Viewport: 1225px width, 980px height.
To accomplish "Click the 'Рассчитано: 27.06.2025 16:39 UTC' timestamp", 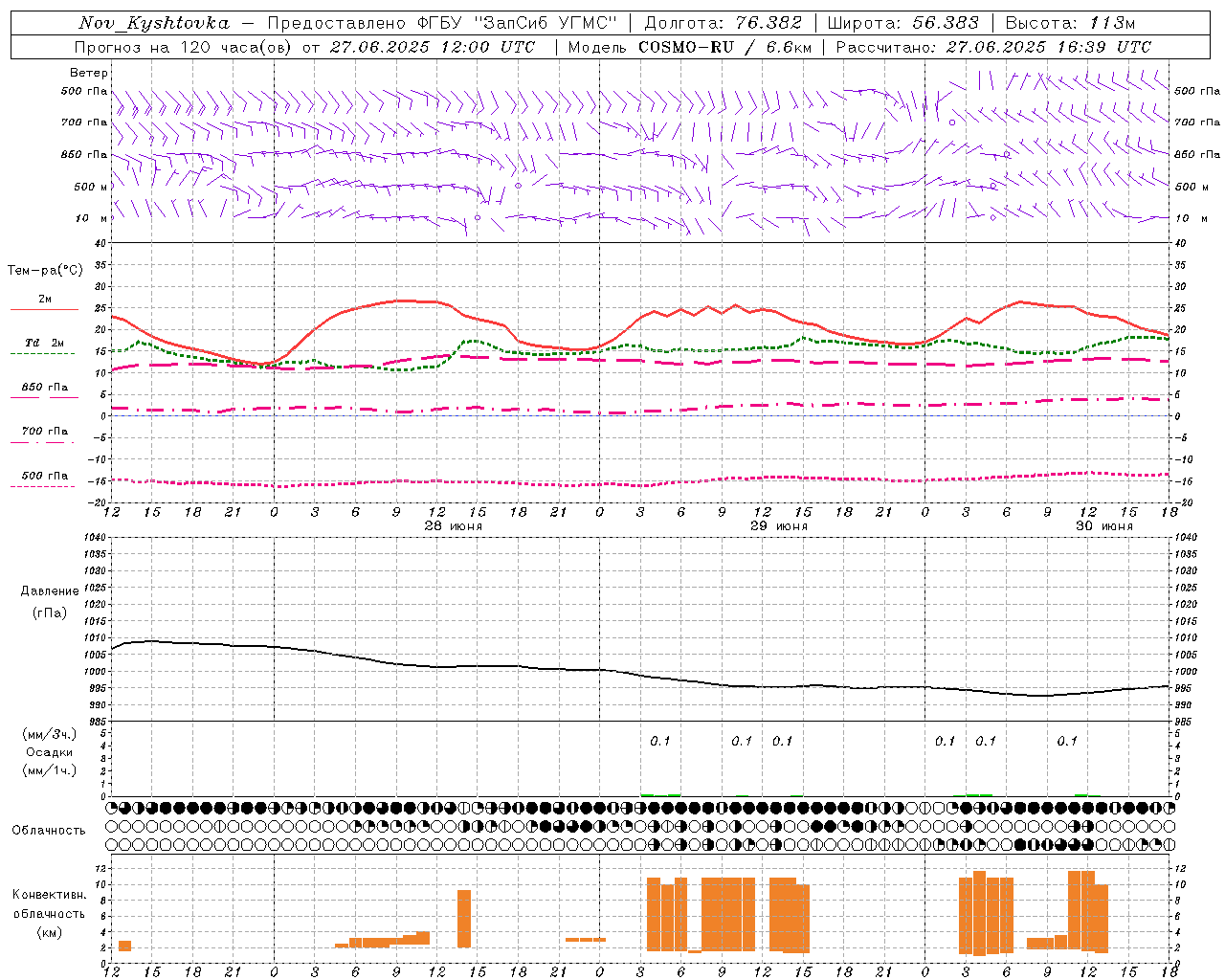I will tap(993, 47).
